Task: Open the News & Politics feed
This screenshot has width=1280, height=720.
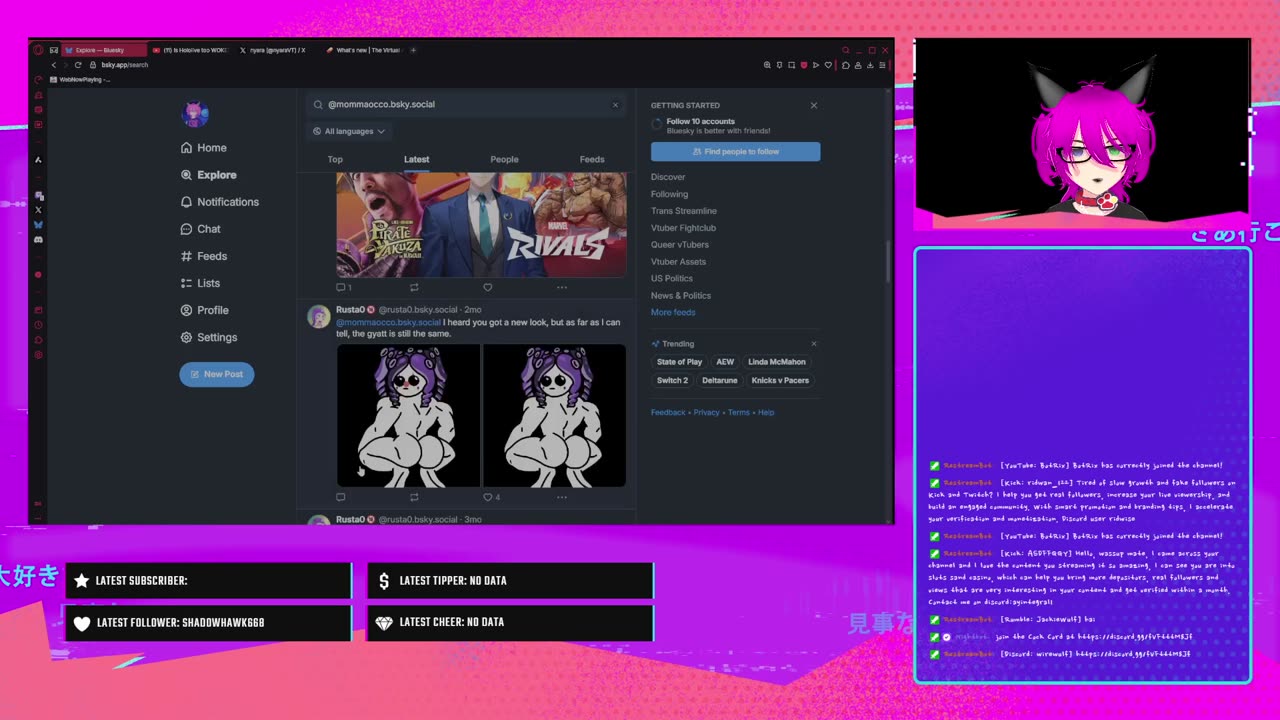Action: (681, 296)
